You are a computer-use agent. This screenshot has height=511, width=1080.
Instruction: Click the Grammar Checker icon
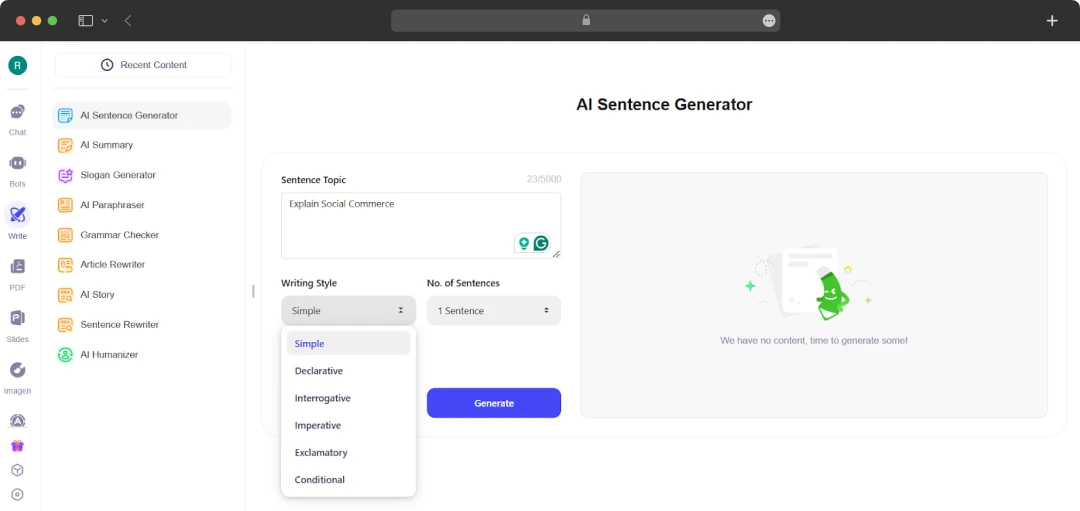pos(65,235)
